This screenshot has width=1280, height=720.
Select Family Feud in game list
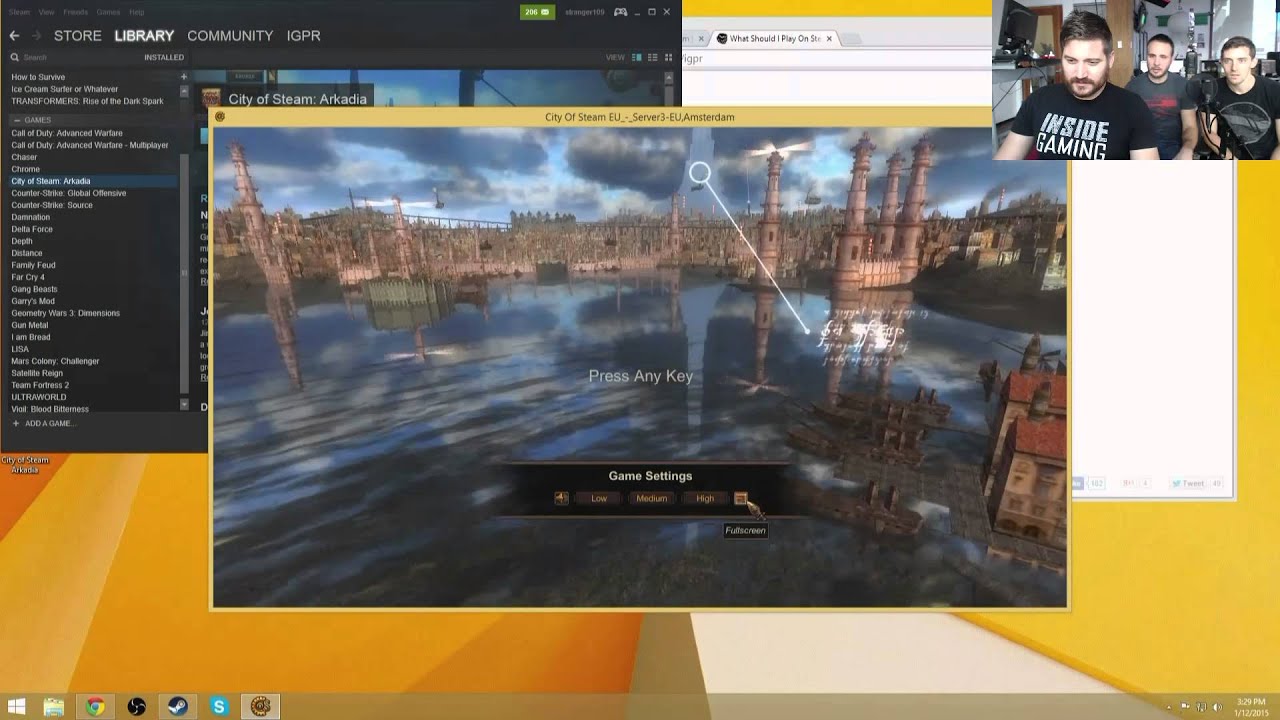[34, 265]
